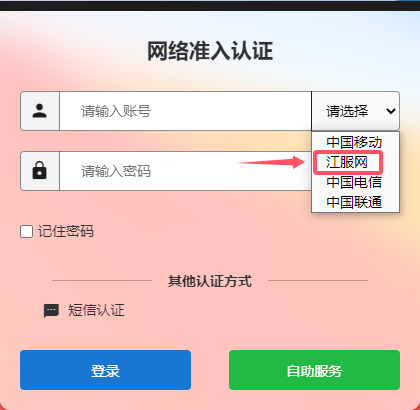Click the user silhouette icon beside account field
Image resolution: width=420 pixels, height=410 pixels.
point(40,111)
